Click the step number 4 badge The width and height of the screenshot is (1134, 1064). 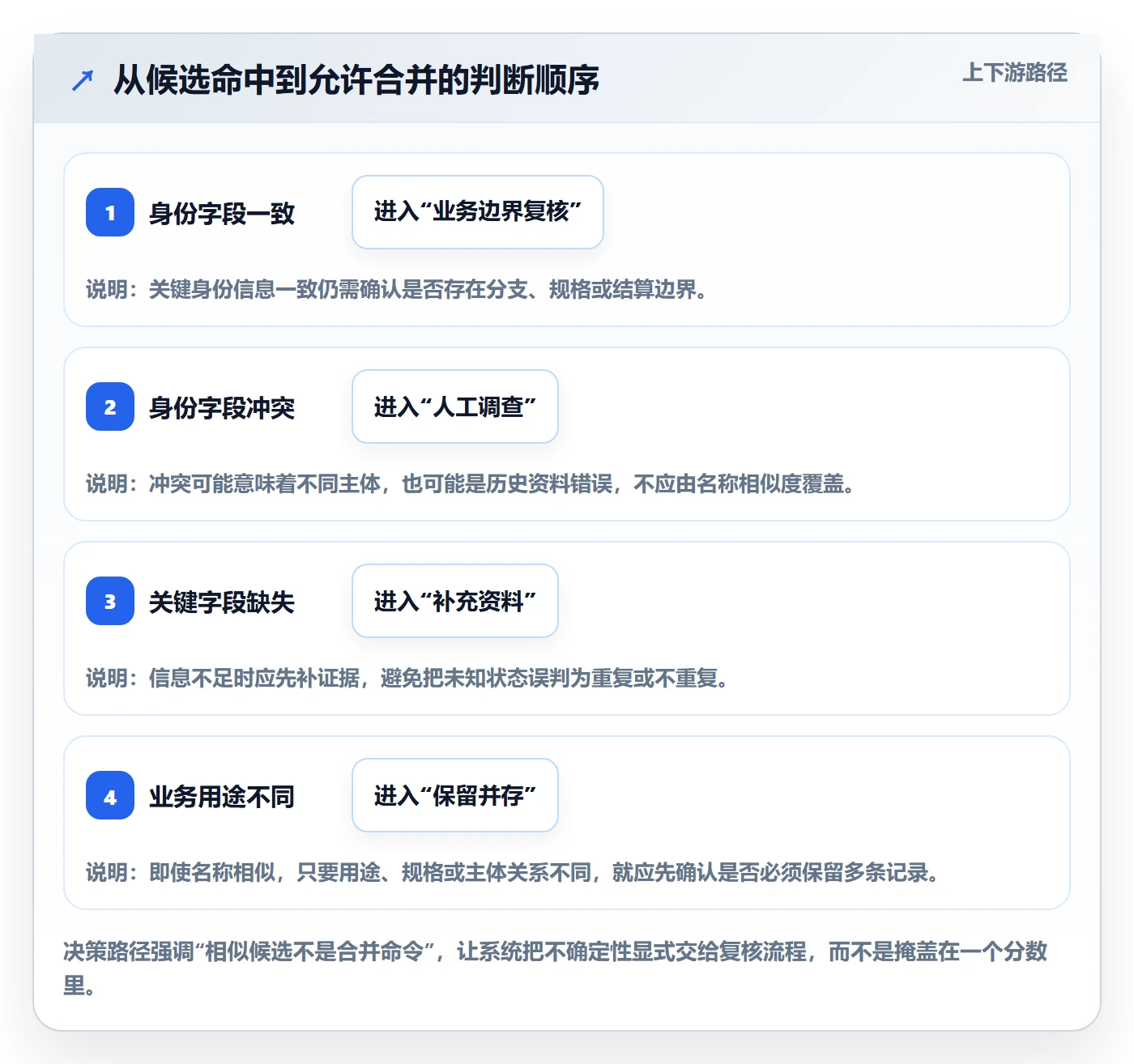point(110,795)
